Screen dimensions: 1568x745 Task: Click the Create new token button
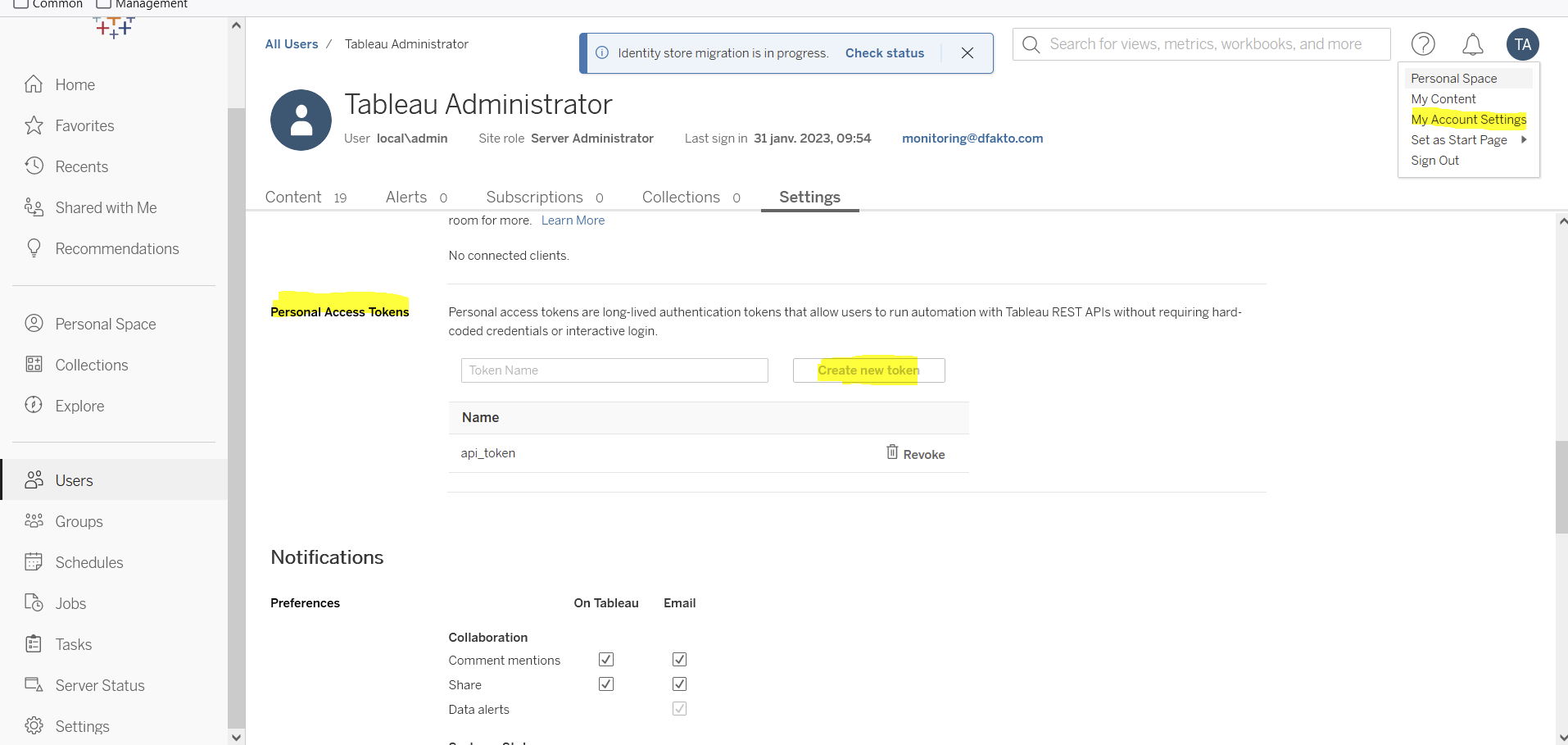(868, 370)
